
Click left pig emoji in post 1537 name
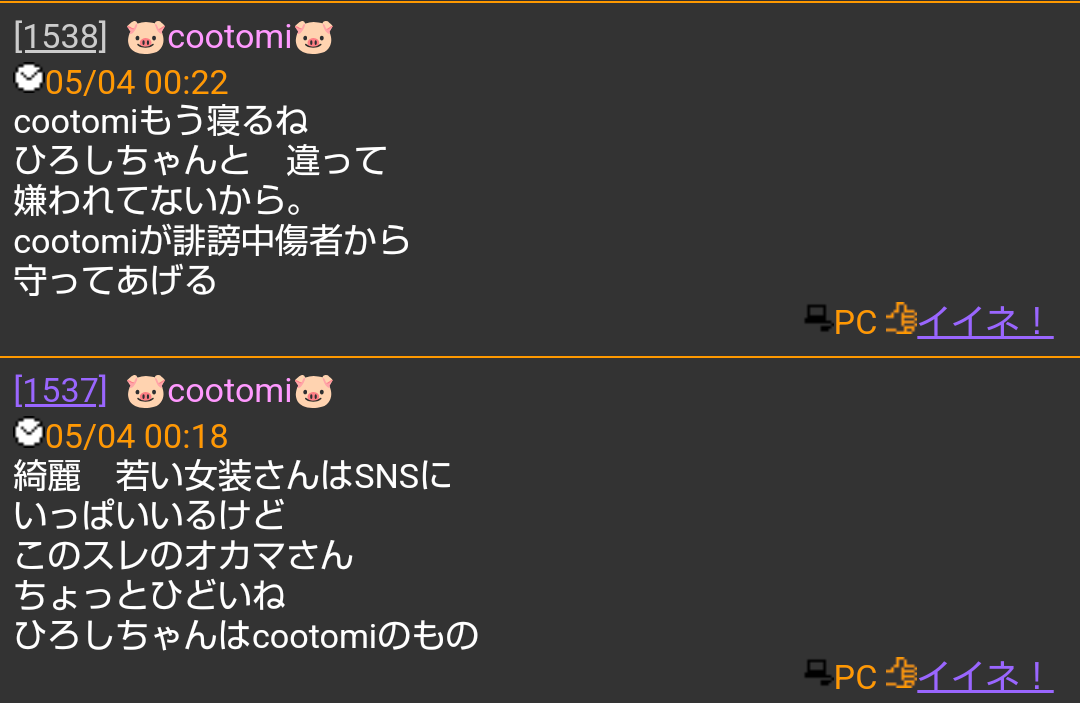(x=146, y=392)
